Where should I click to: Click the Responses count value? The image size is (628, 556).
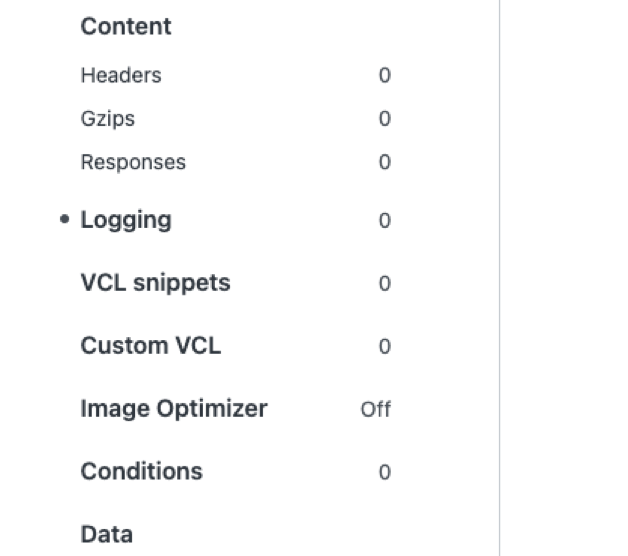384,163
